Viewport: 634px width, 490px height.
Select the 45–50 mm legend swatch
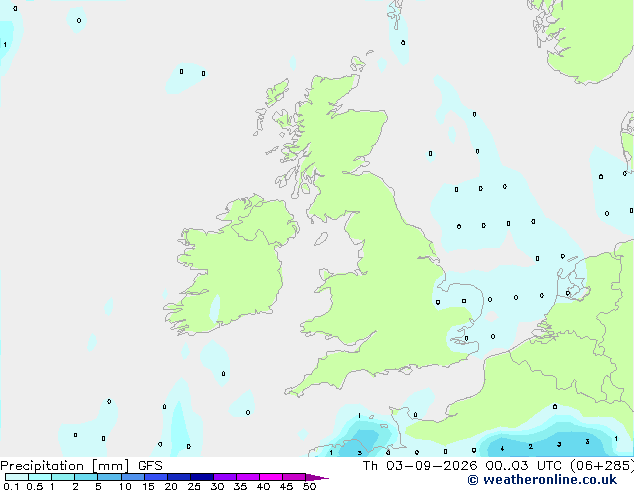pyautogui.click(x=294, y=477)
